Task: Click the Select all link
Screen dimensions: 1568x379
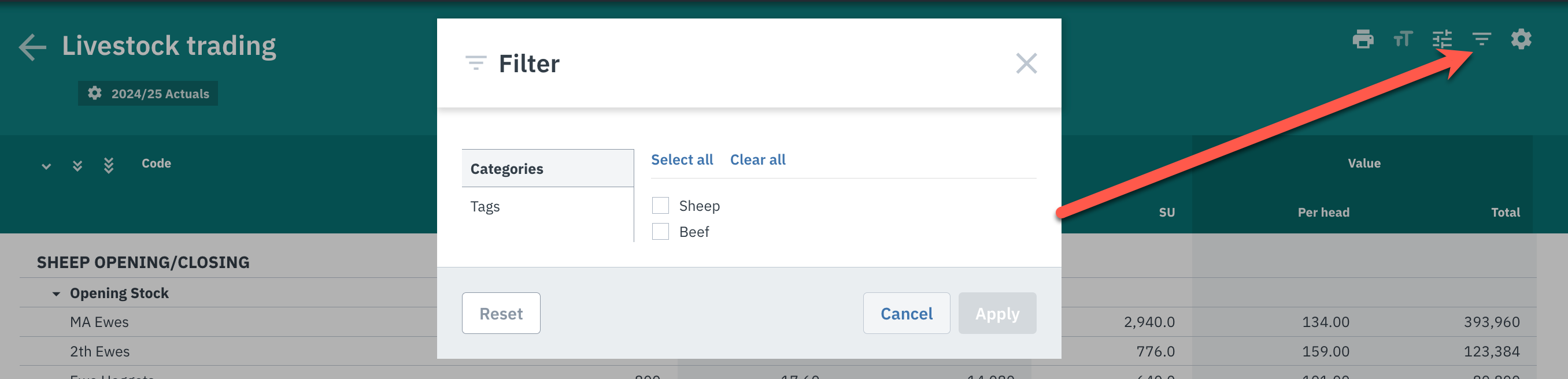Action: coord(682,159)
